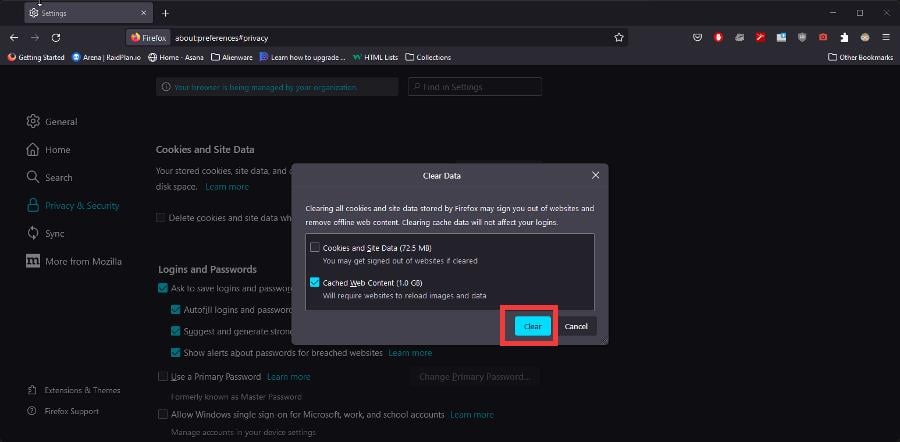Open Home settings in sidebar
900x442 pixels.
[x=48, y=149]
